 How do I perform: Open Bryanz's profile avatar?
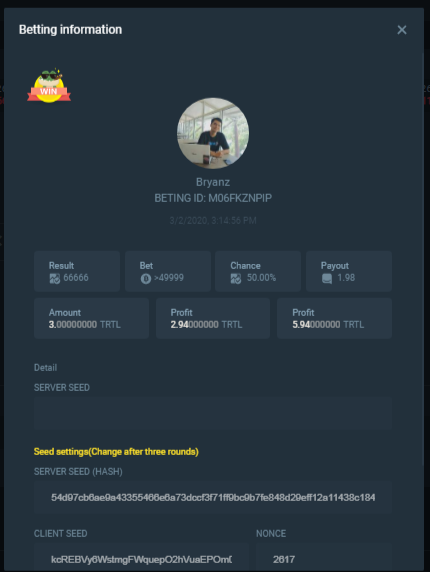tap(213, 133)
